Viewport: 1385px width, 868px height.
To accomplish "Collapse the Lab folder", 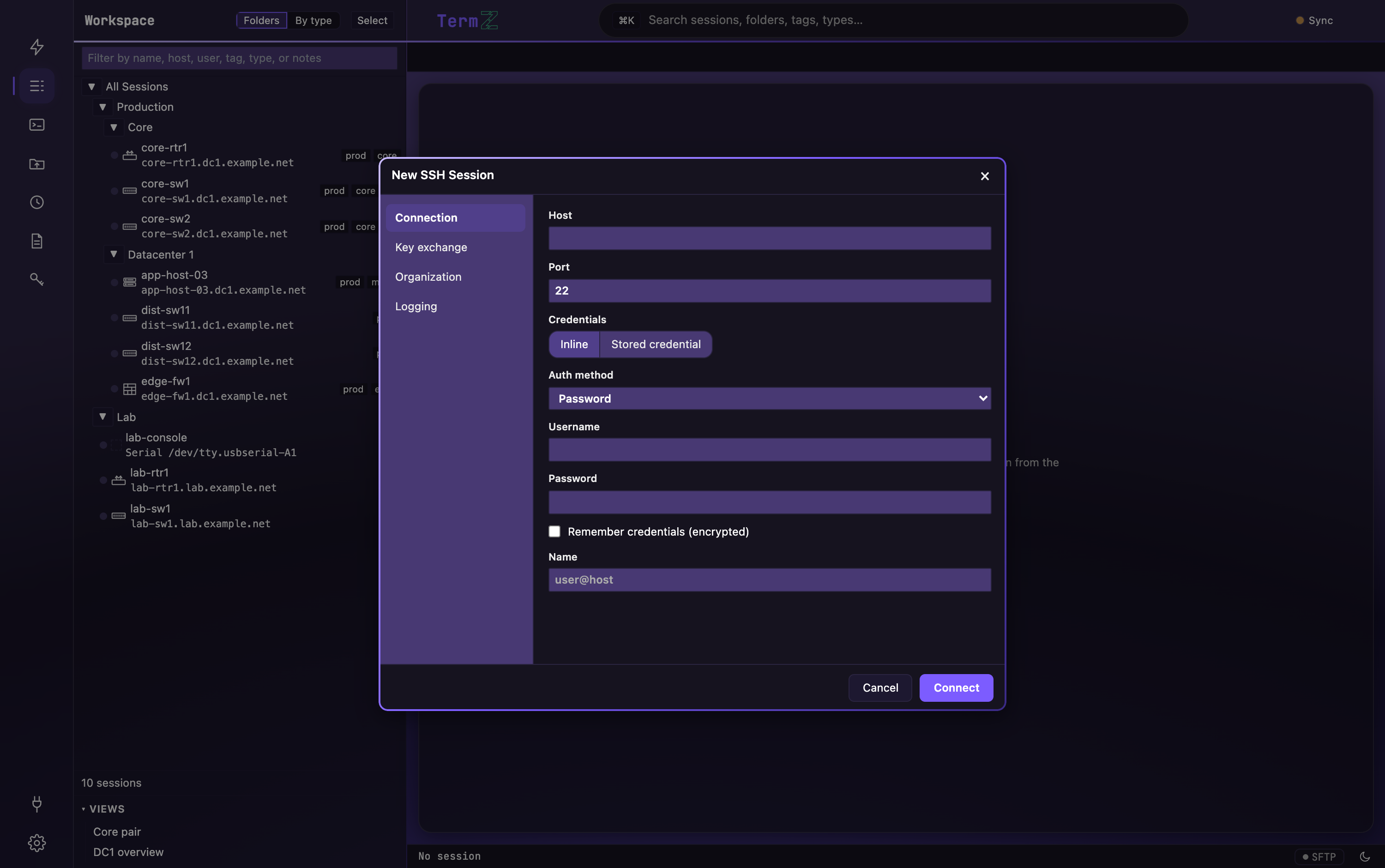I will point(103,417).
